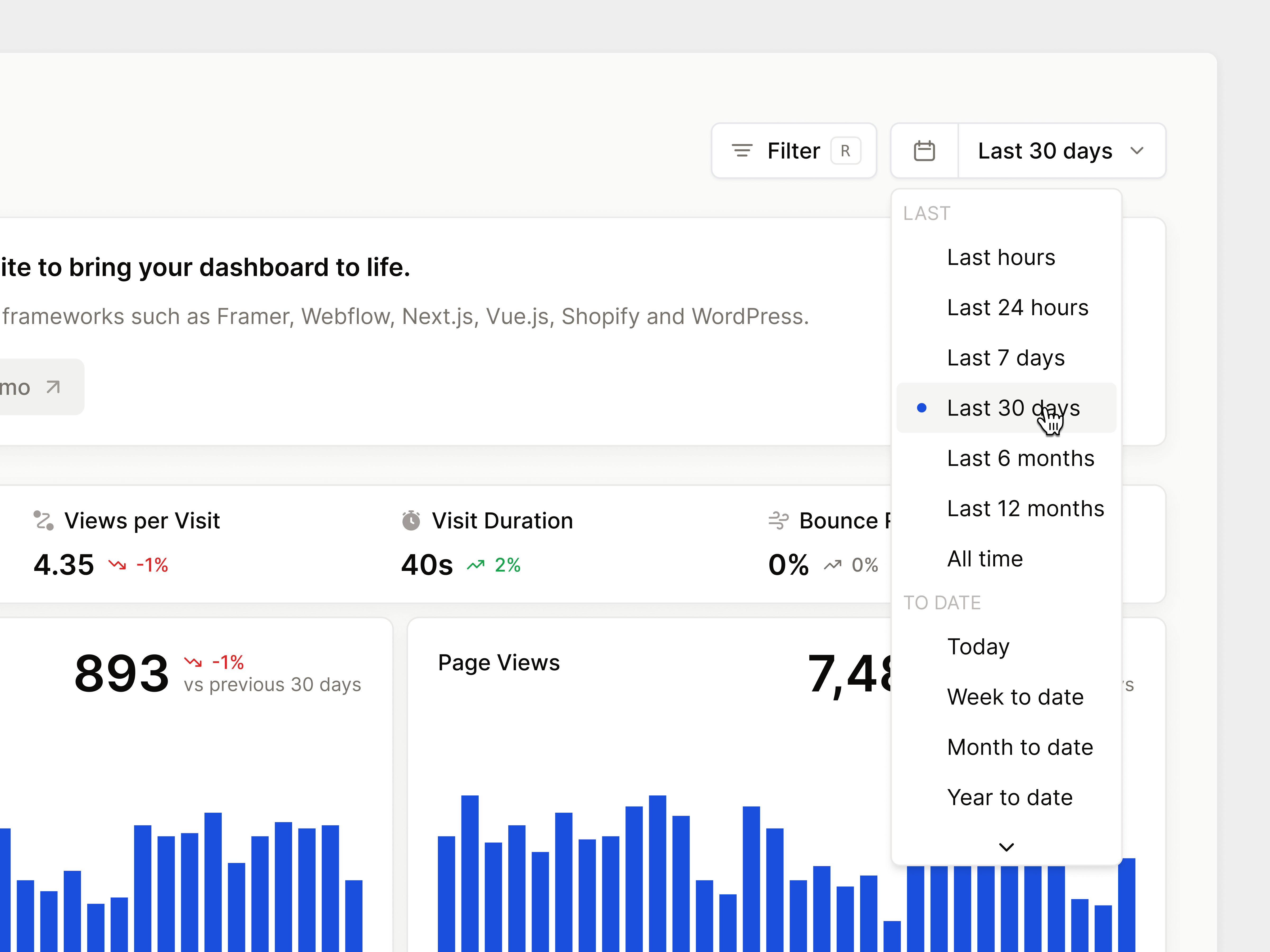Click the 4.35 views per visit value
This screenshot has height=952, width=1270.
(x=64, y=565)
